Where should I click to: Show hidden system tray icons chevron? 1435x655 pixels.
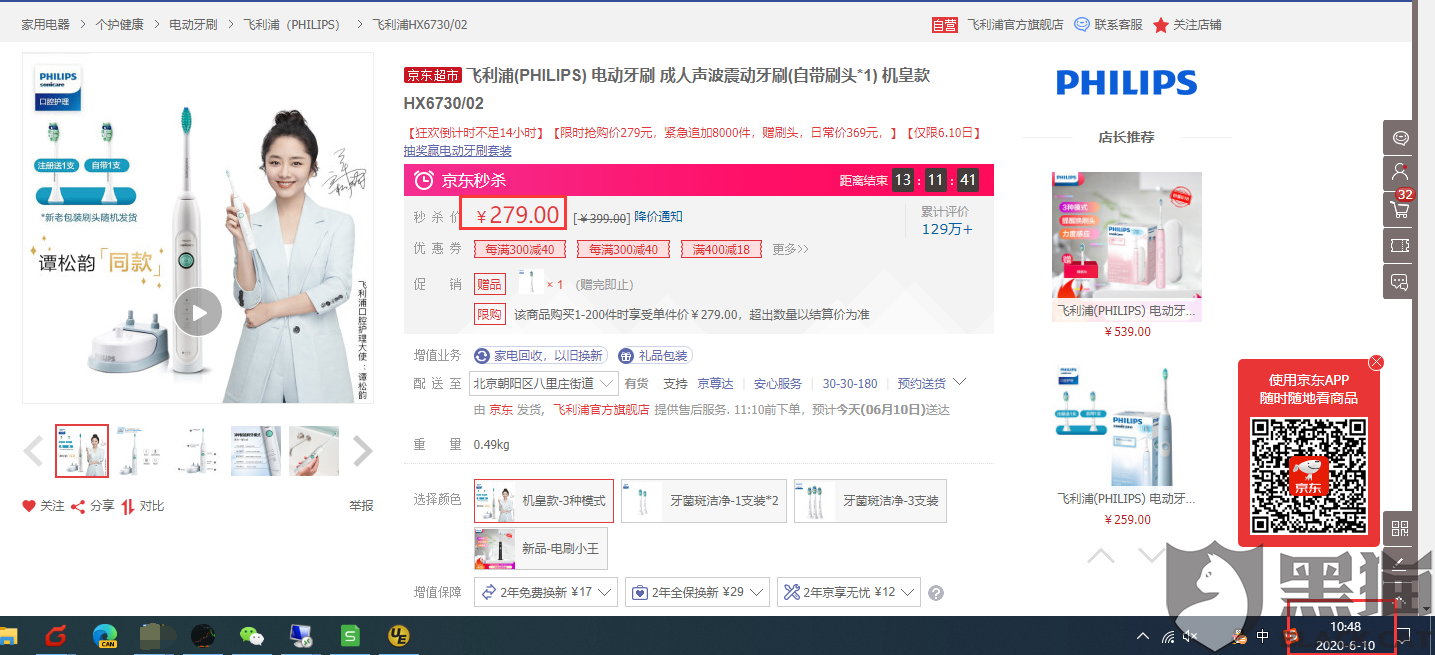pos(1144,636)
